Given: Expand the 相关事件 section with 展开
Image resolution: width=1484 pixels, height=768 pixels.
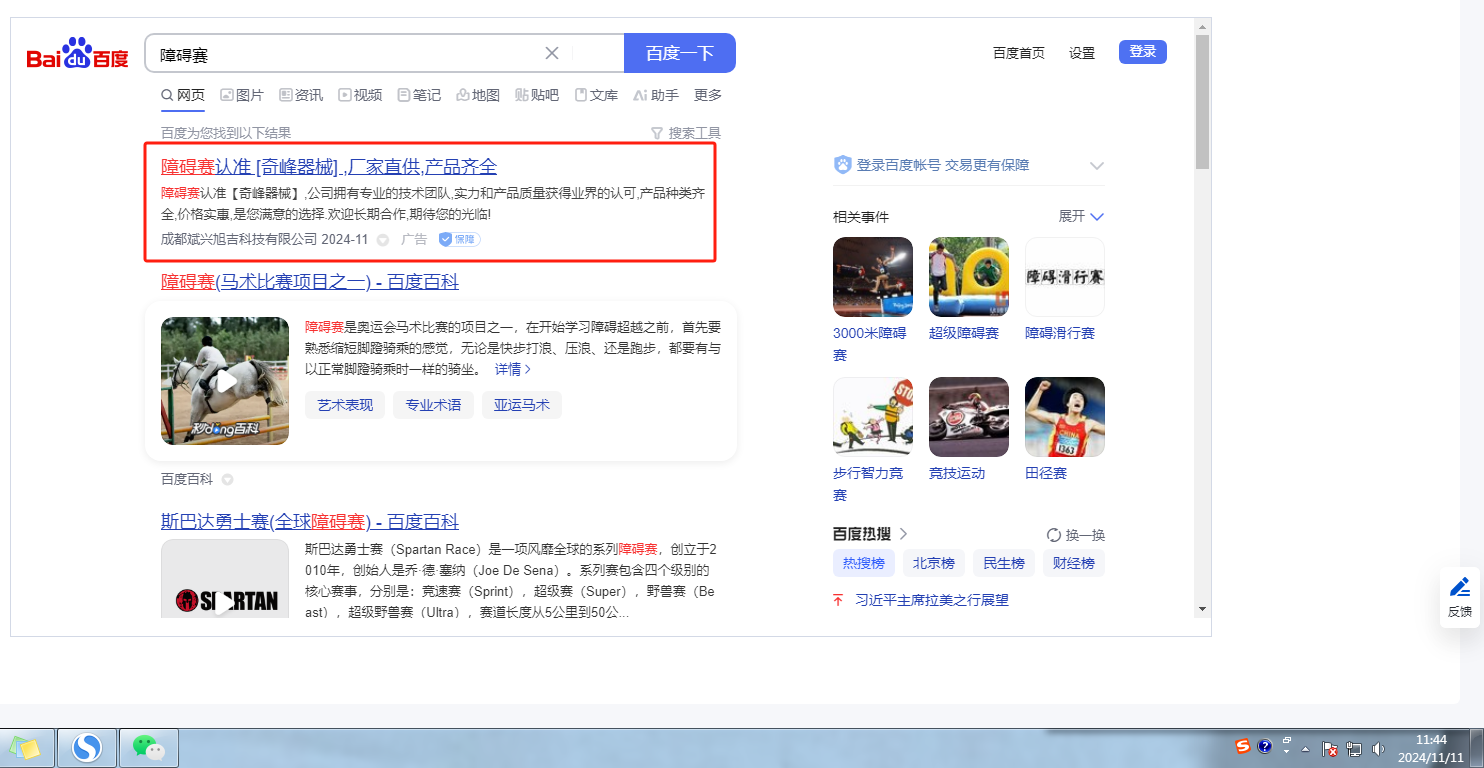Looking at the screenshot, I should point(1081,217).
